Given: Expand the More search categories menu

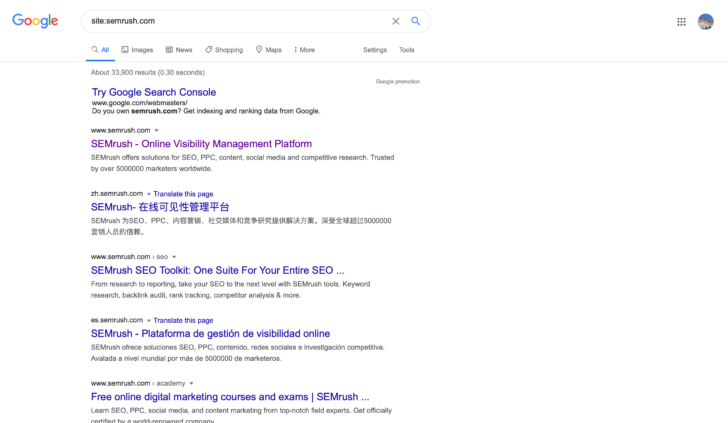Looking at the screenshot, I should tap(304, 50).
